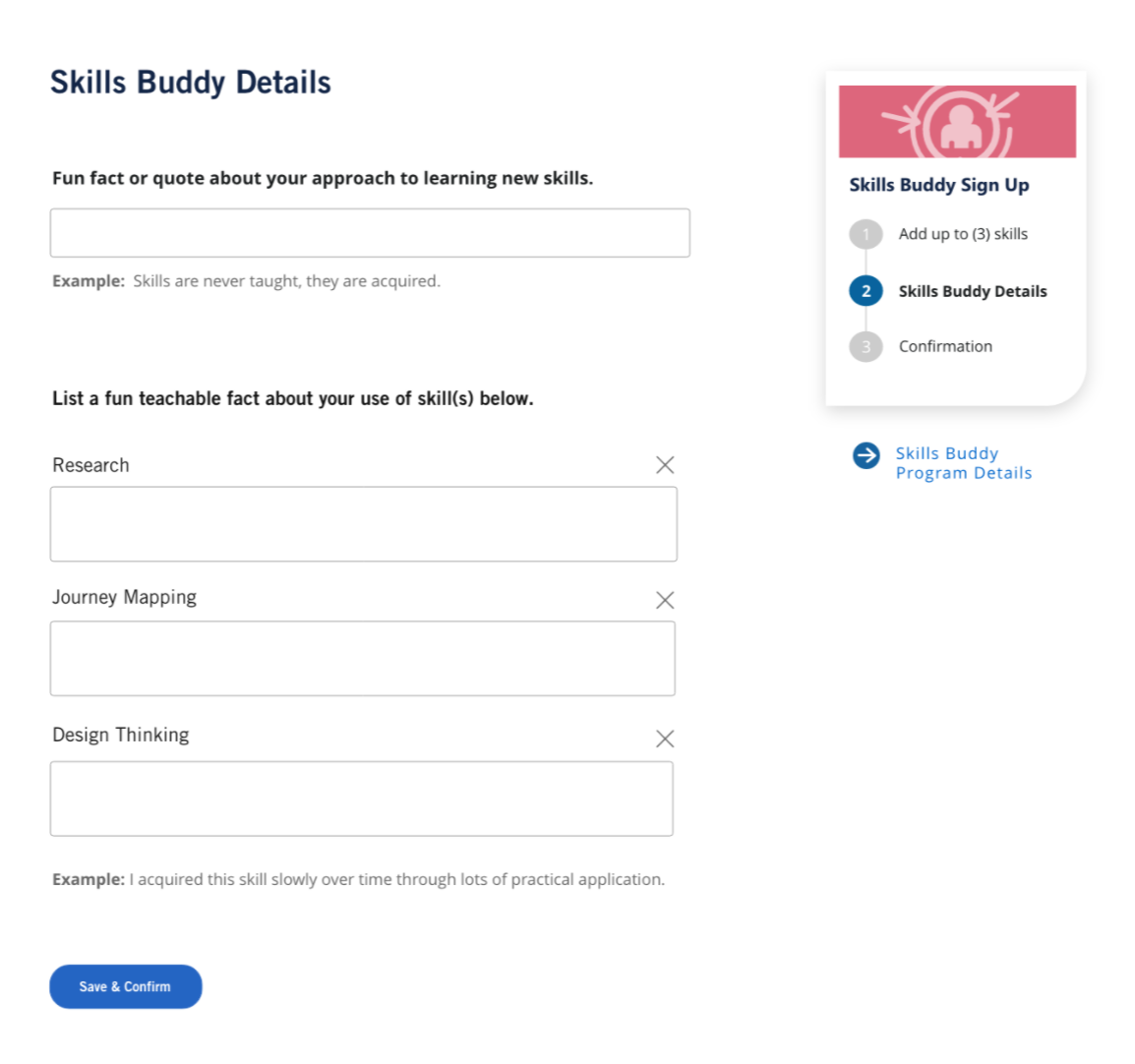The width and height of the screenshot is (1135, 1064).
Task: Click the Skills Buddy Details page title
Action: (x=191, y=83)
